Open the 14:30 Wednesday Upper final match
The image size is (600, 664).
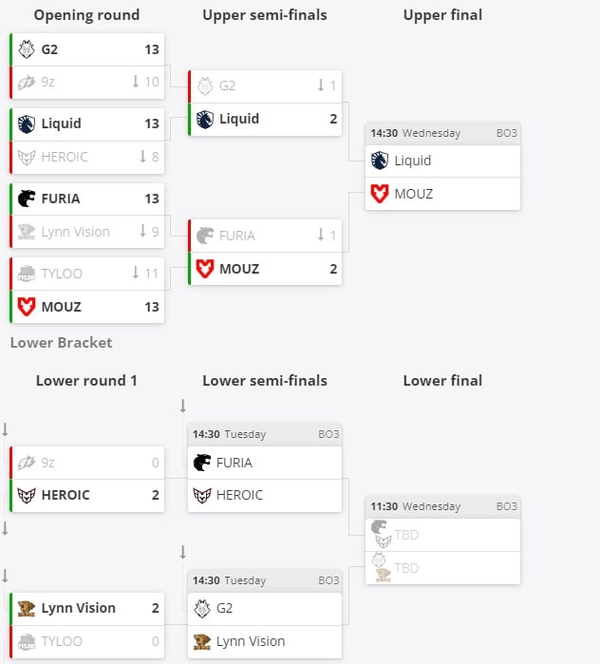click(x=444, y=133)
